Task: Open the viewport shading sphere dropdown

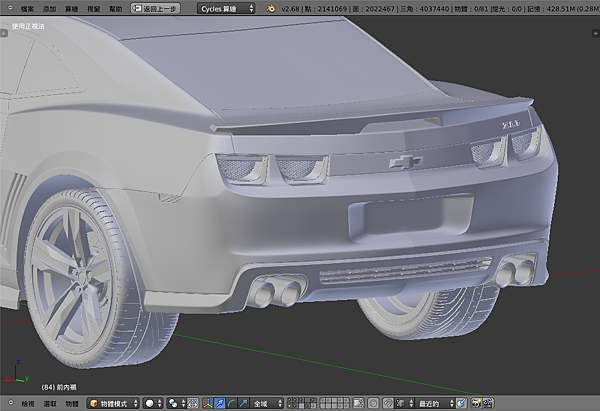Action: click(153, 403)
